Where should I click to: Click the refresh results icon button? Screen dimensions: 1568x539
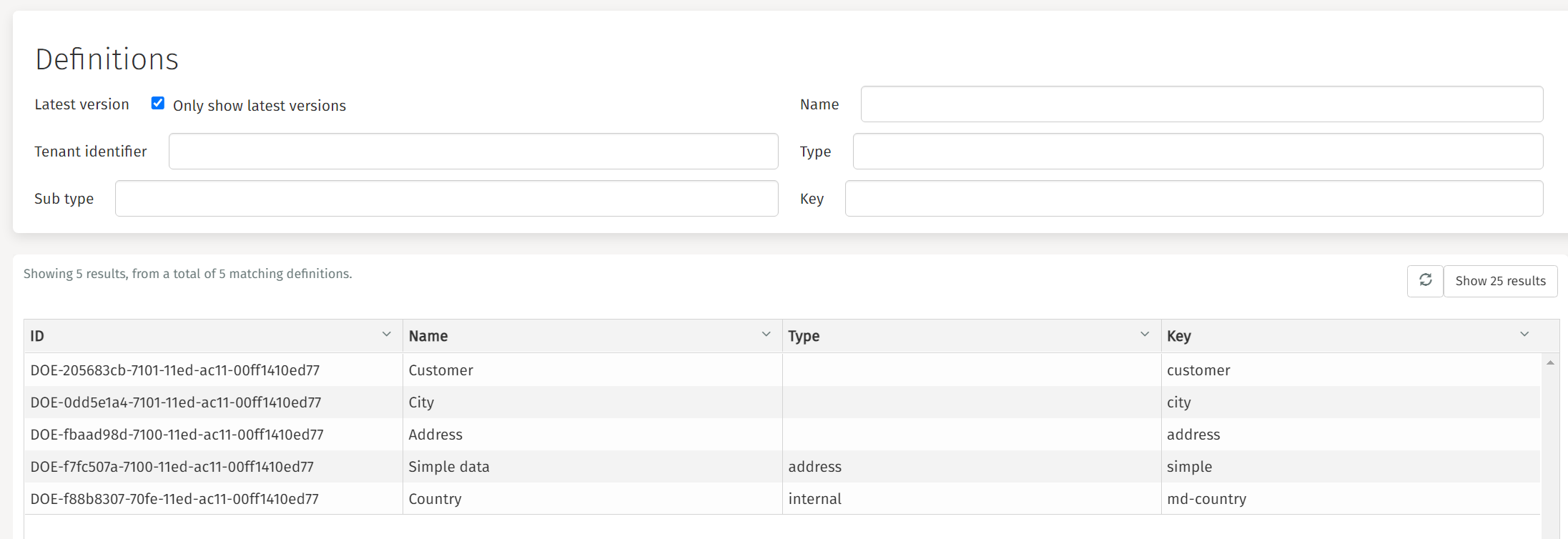(1425, 280)
